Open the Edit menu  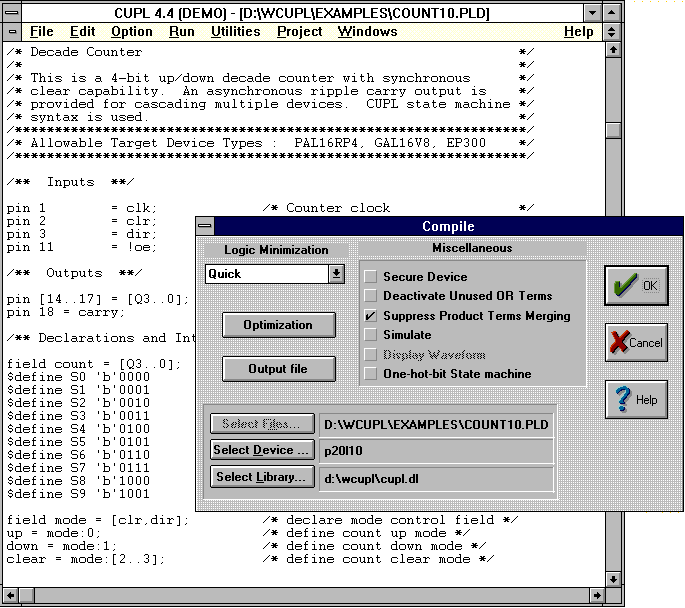pos(83,32)
